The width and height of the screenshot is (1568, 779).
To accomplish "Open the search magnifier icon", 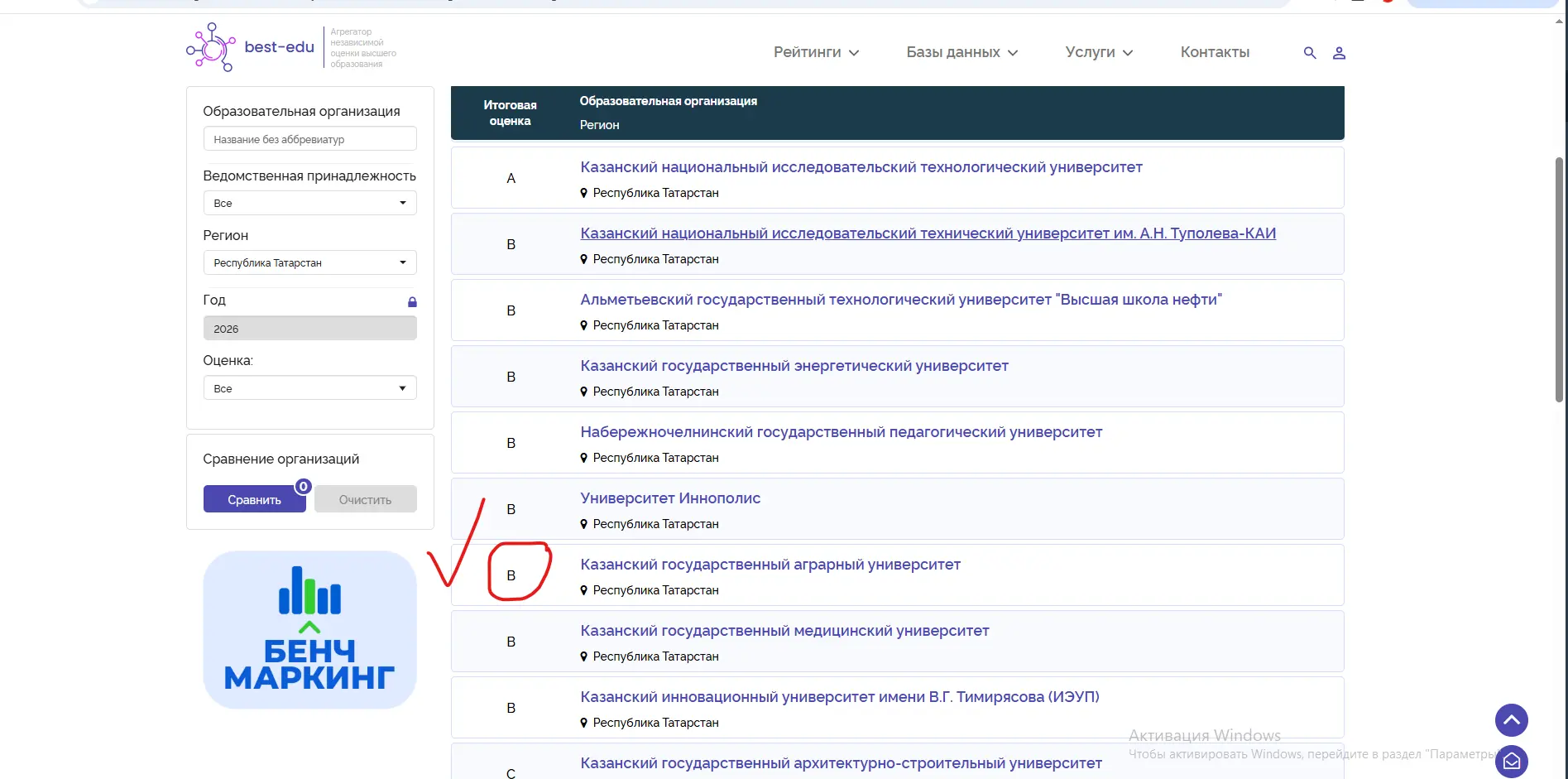I will [x=1309, y=53].
